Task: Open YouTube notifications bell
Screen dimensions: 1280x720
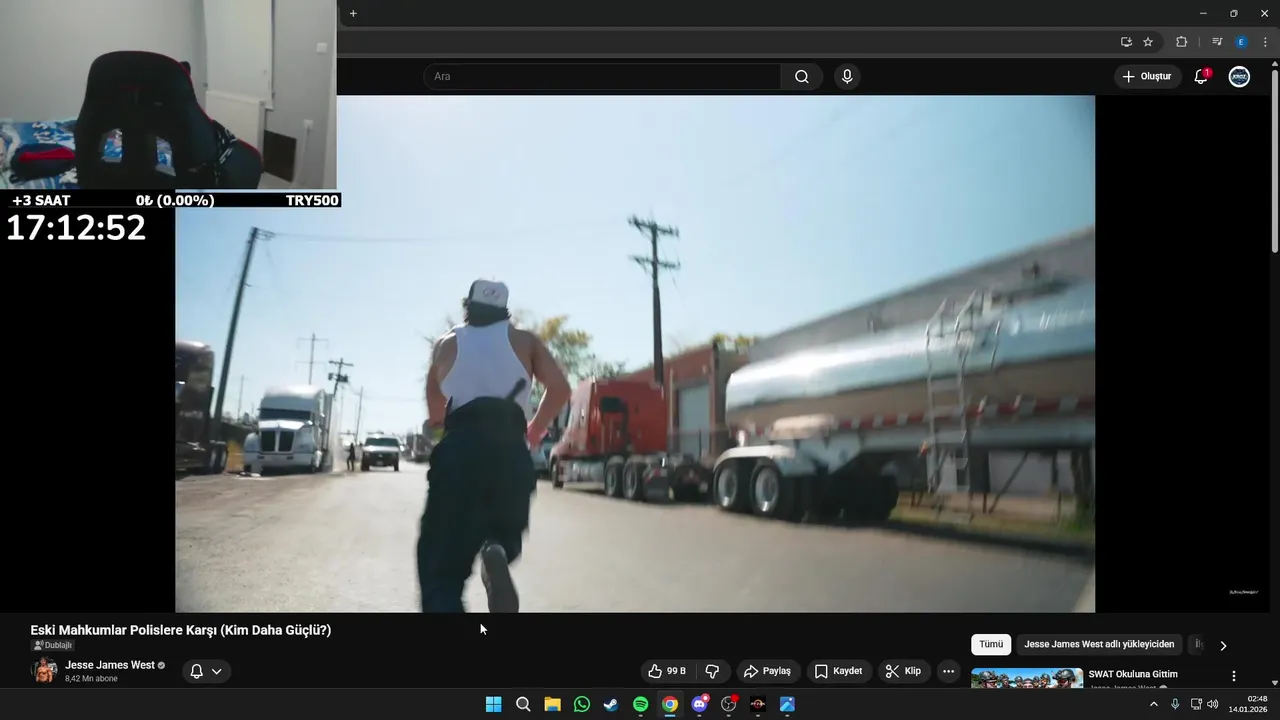Action: [x=1201, y=77]
